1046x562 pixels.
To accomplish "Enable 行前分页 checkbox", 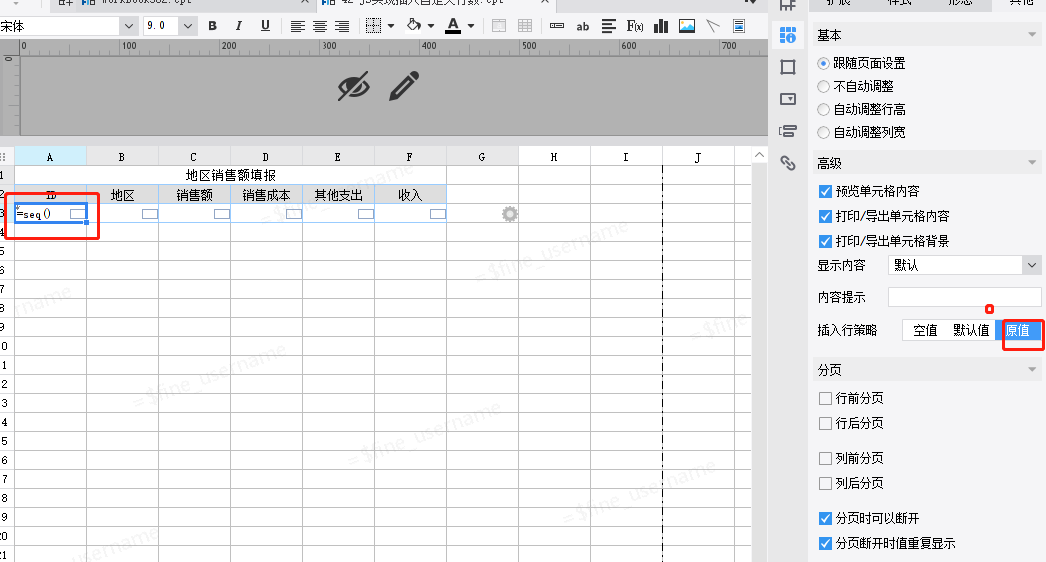I will (825, 398).
